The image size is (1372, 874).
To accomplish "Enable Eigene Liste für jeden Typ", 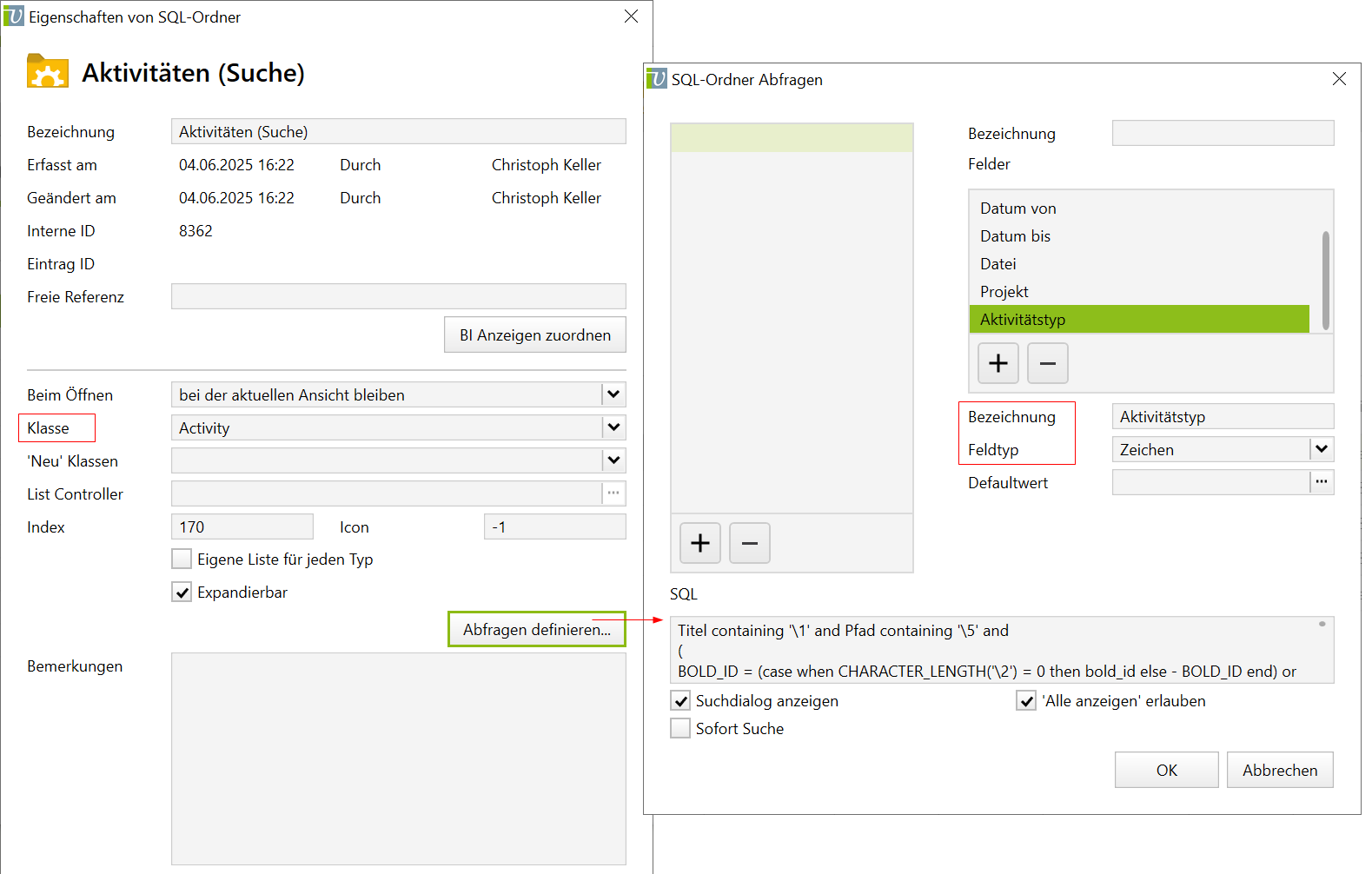I will click(182, 559).
